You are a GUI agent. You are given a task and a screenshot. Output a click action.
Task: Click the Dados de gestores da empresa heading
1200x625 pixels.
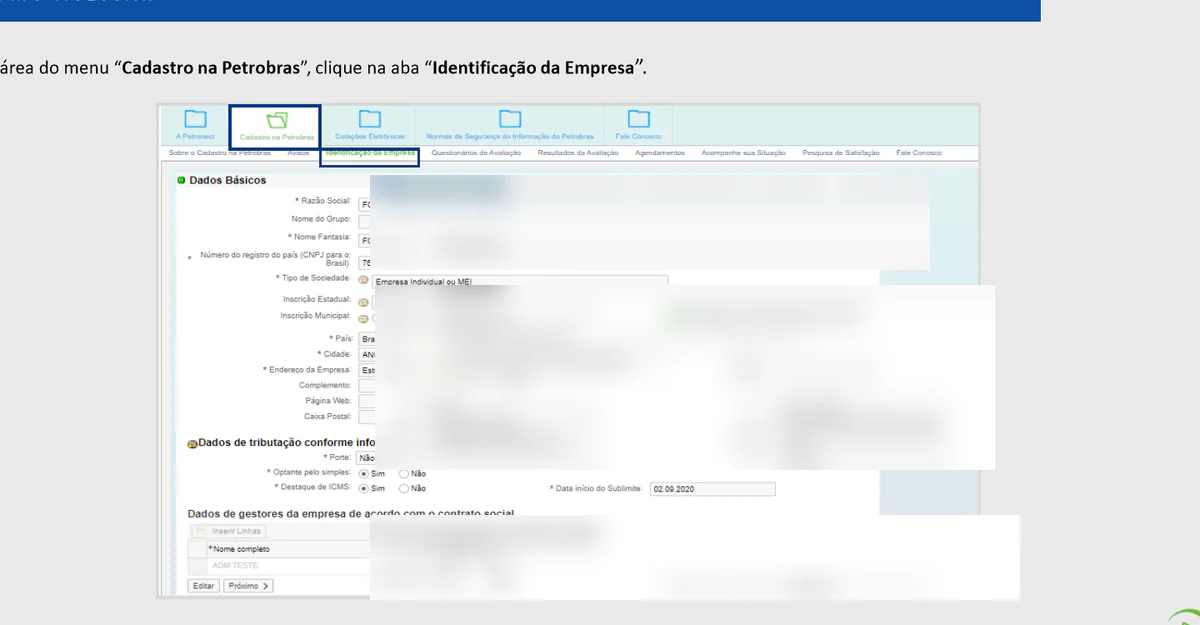(x=351, y=514)
